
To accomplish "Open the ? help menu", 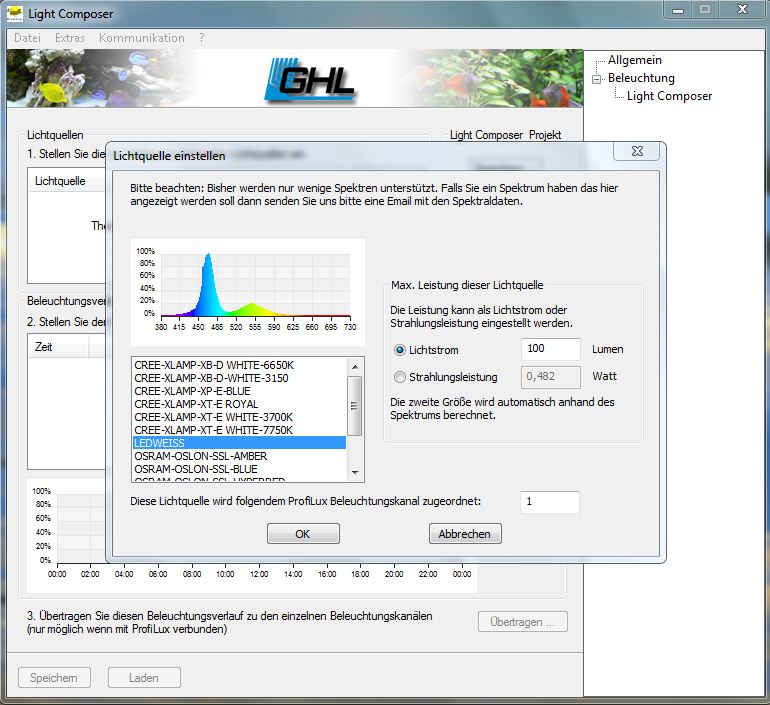I will click(x=202, y=38).
